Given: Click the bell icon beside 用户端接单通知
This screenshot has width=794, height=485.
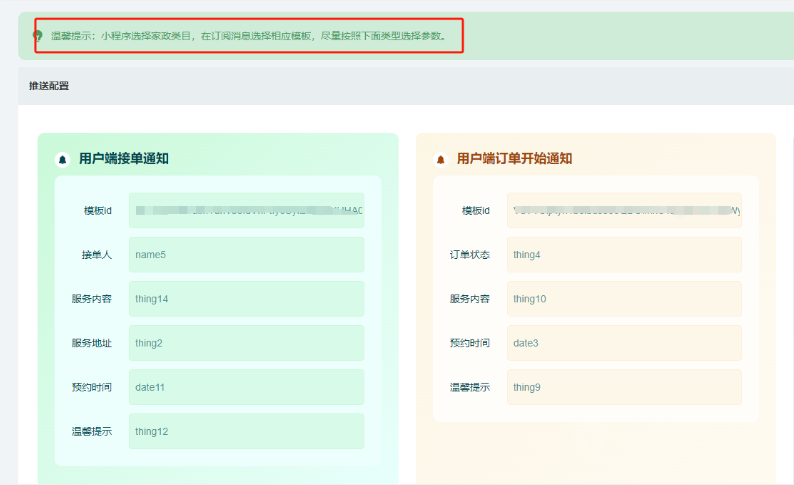Looking at the screenshot, I should (62, 159).
